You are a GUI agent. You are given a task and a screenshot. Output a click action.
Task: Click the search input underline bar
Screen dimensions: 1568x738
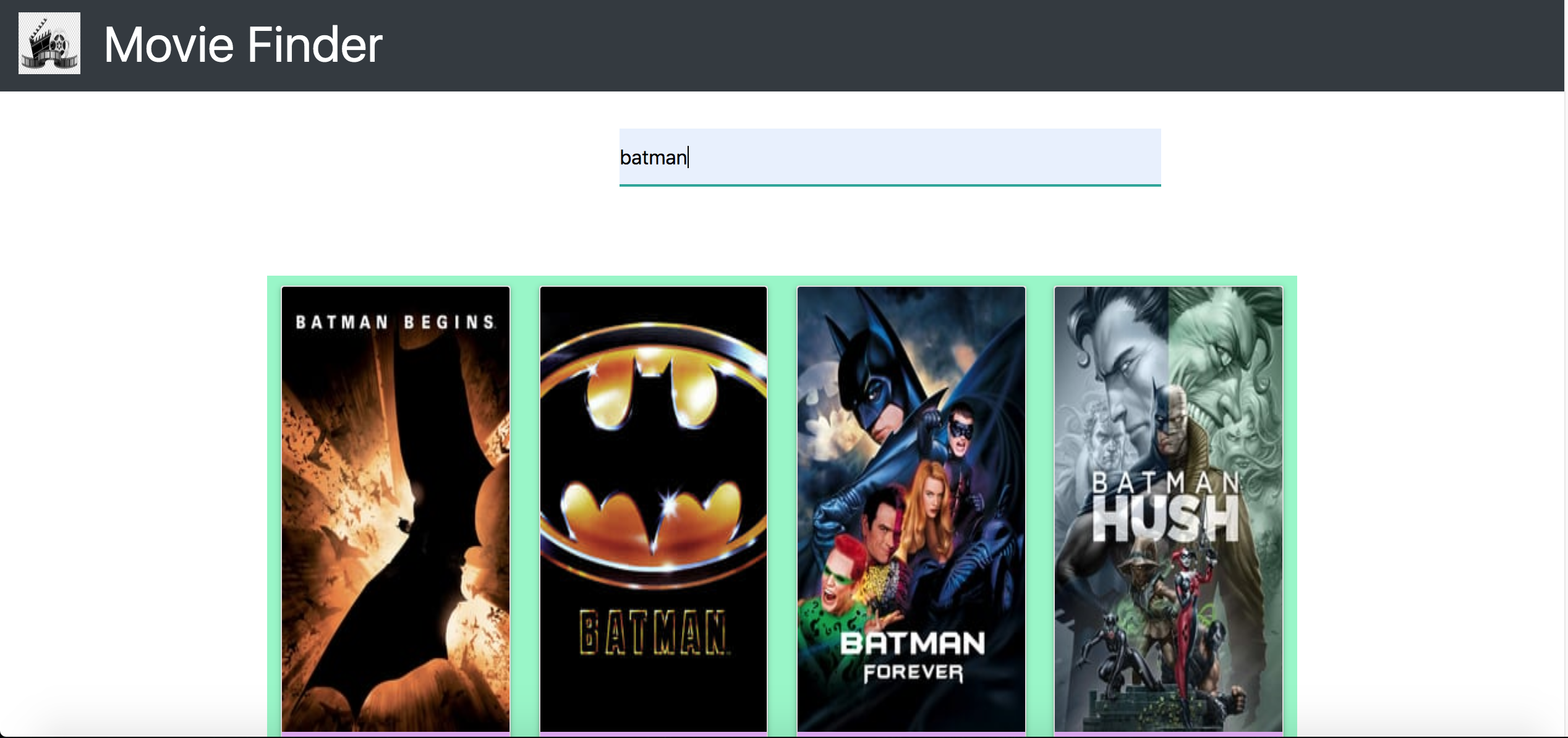pyautogui.click(x=889, y=184)
